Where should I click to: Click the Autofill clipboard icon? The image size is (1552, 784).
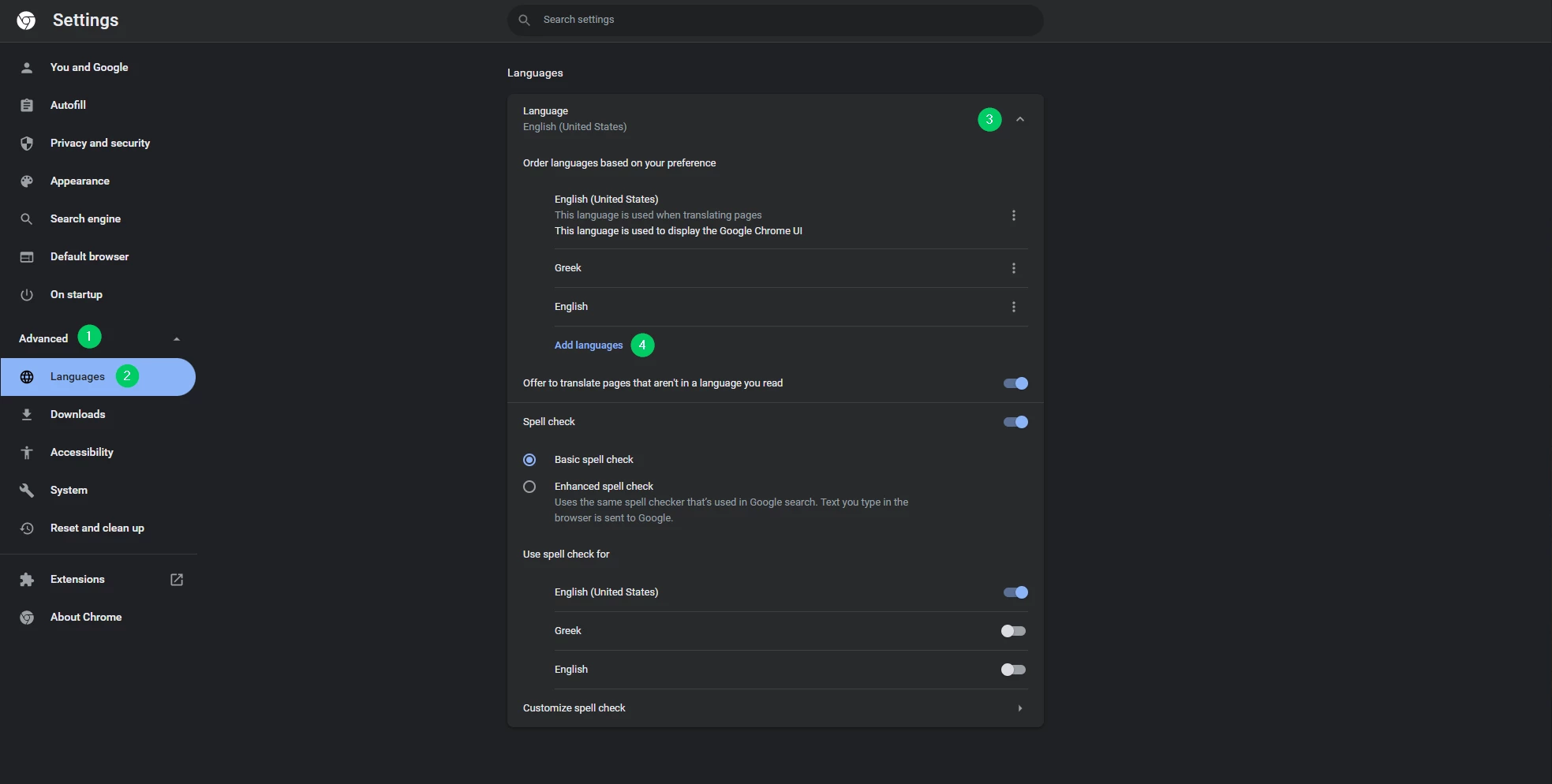click(27, 106)
